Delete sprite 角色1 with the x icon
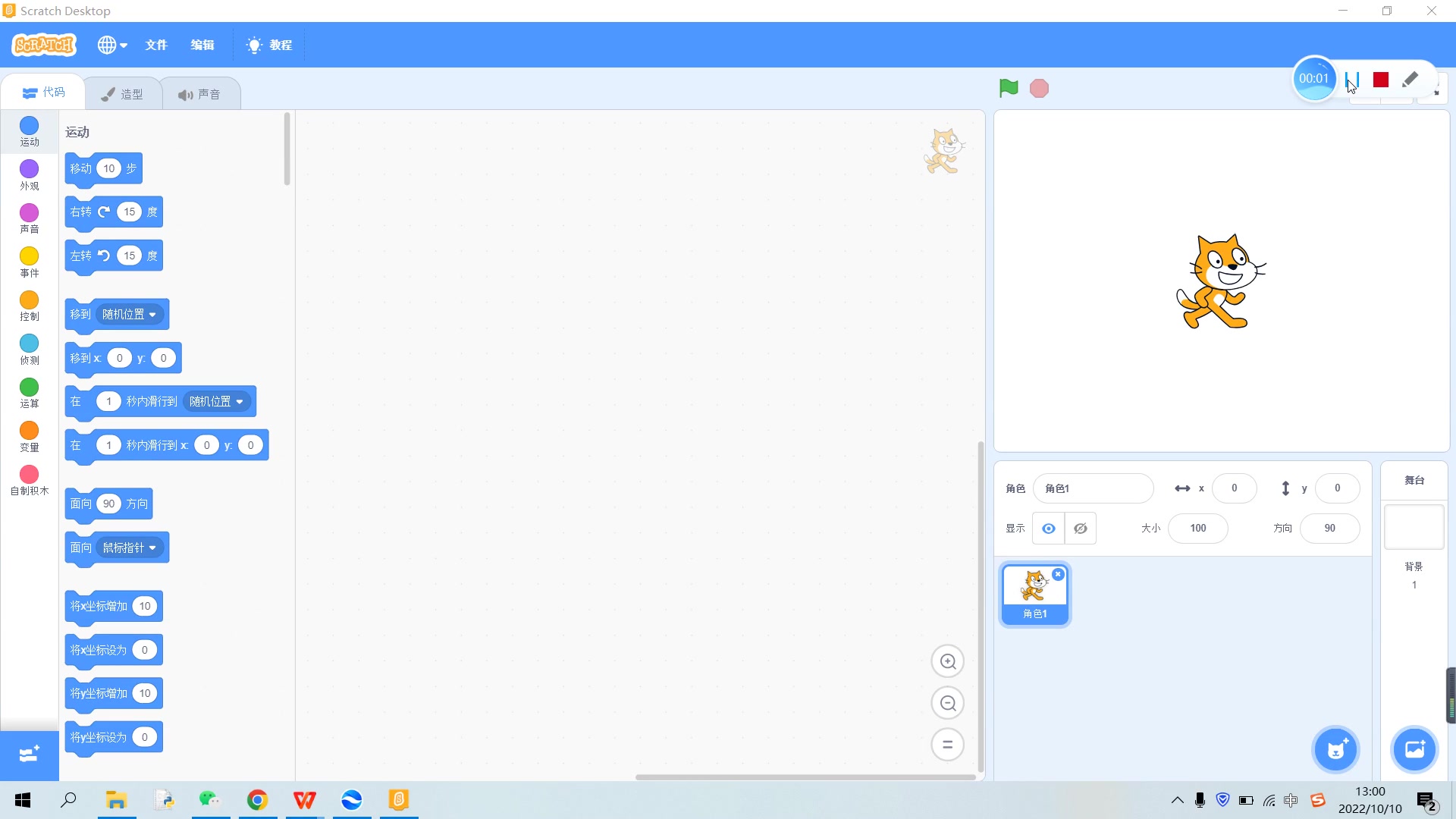 1058,574
